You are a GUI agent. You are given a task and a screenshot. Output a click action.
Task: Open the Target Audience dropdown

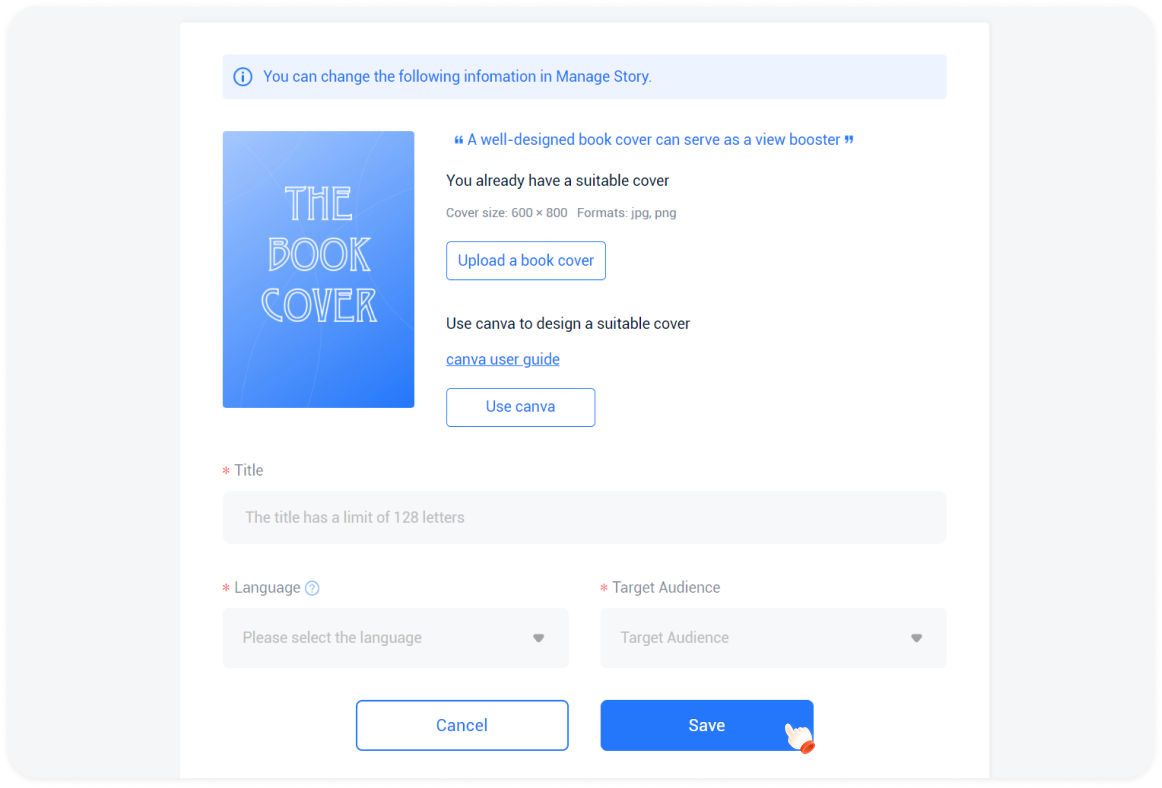coord(773,638)
